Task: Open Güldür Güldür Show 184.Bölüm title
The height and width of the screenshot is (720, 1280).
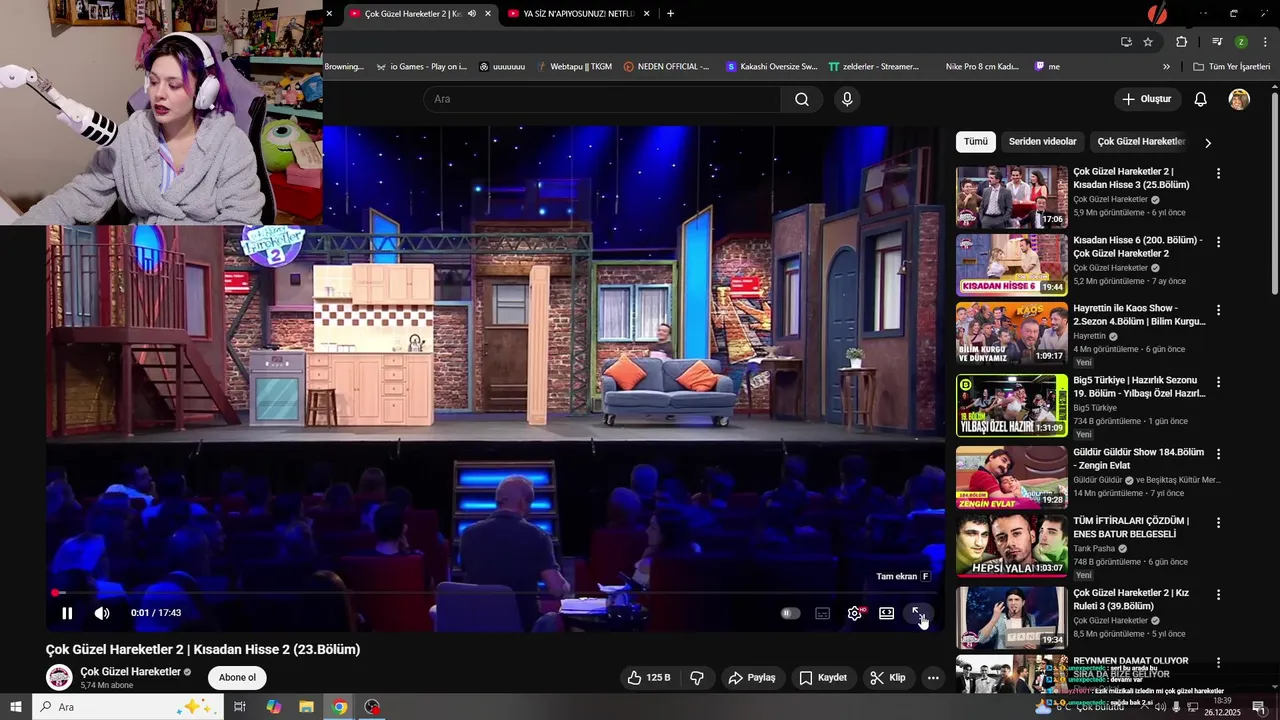Action: coord(1138,459)
